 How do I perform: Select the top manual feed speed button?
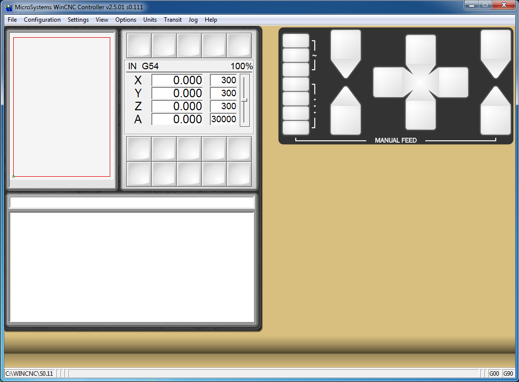[x=296, y=41]
